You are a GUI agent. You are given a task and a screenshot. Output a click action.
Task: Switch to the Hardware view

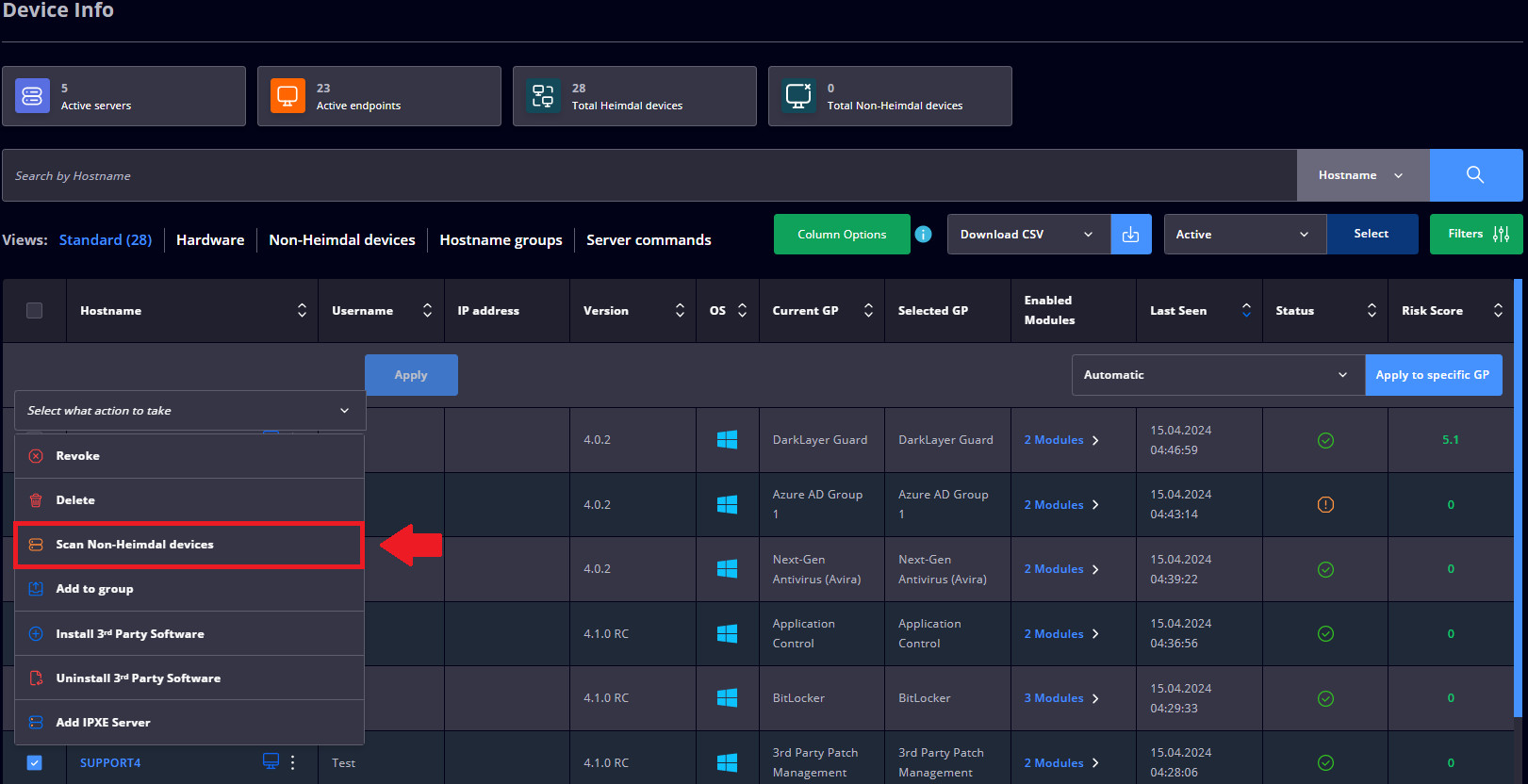tap(210, 240)
